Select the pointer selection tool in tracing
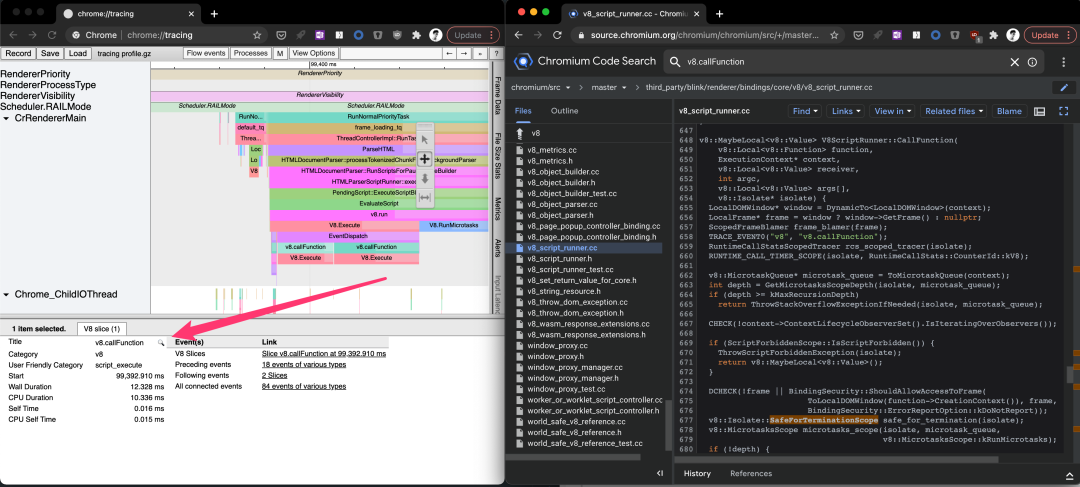This screenshot has height=487, width=1080. click(x=425, y=139)
